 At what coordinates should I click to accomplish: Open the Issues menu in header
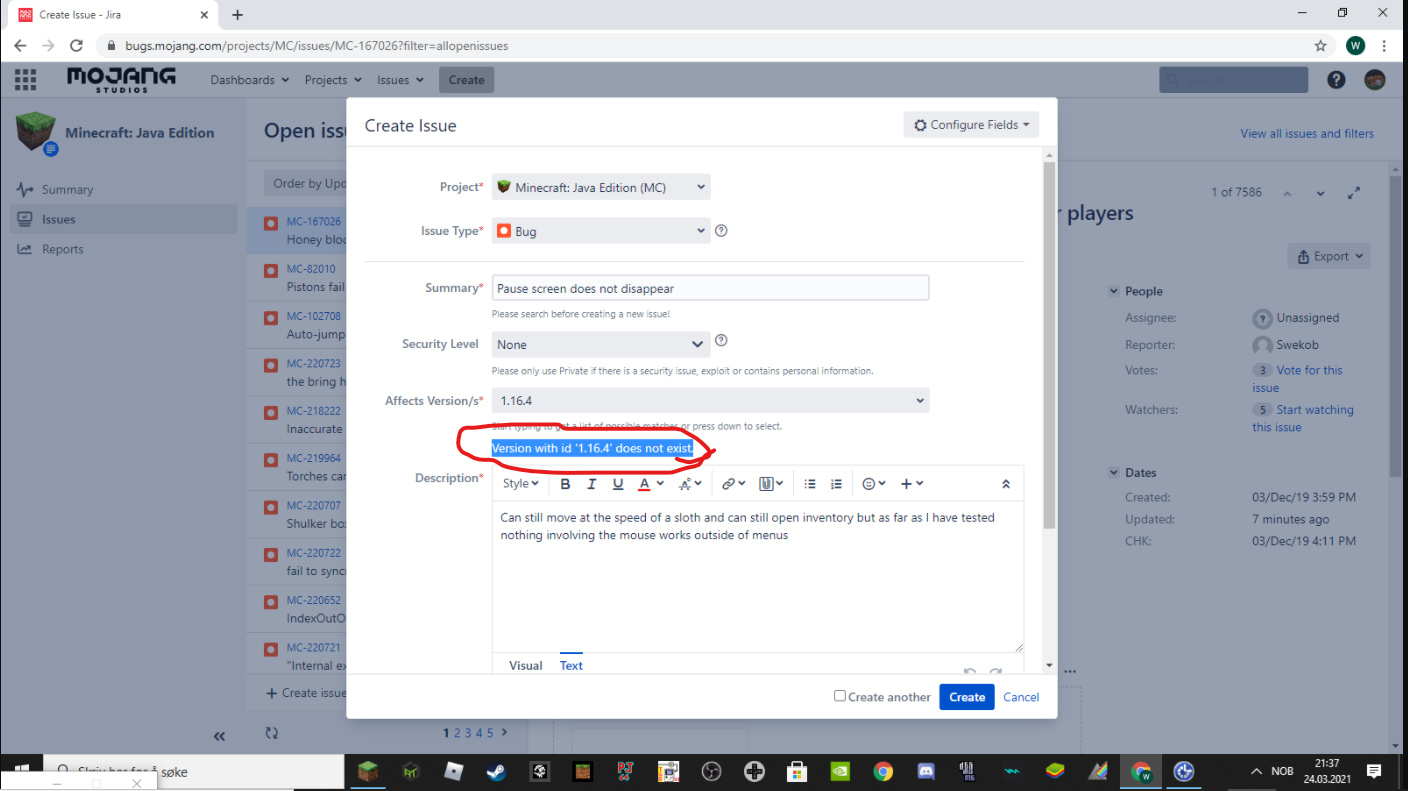coord(400,80)
